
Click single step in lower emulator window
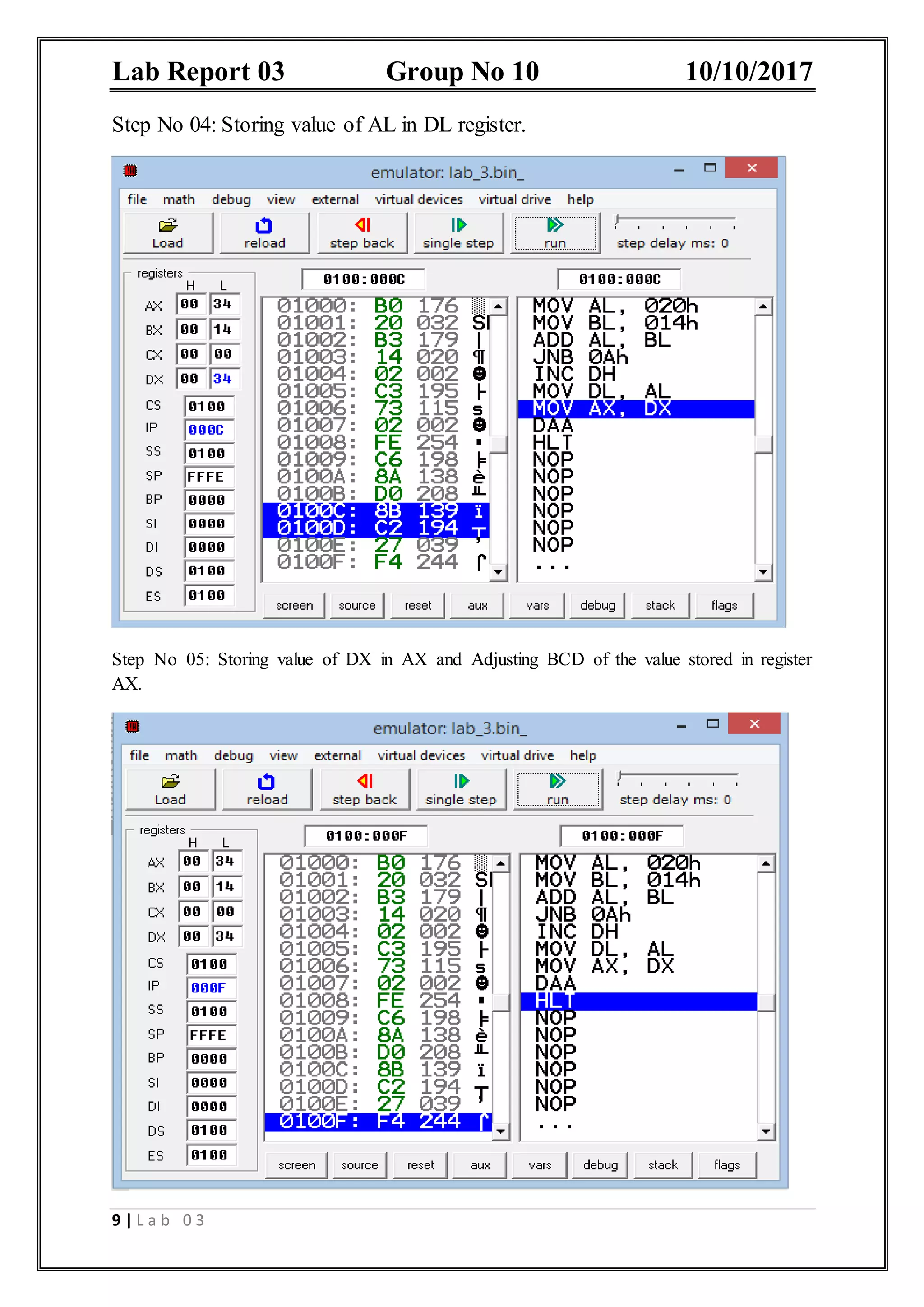click(x=461, y=789)
